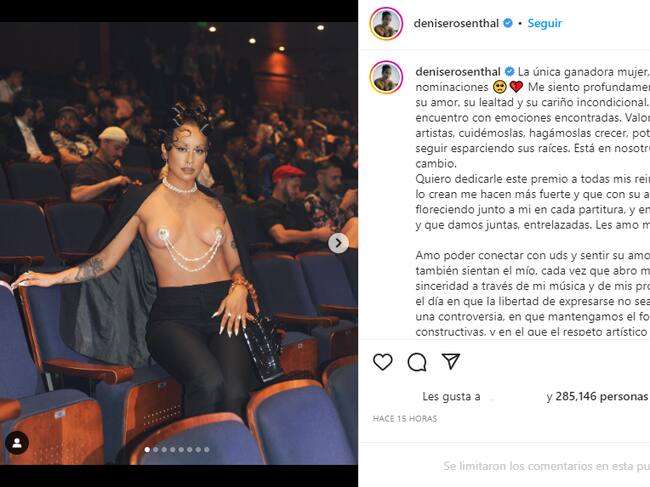Like the post with the heart icon

click(x=383, y=362)
